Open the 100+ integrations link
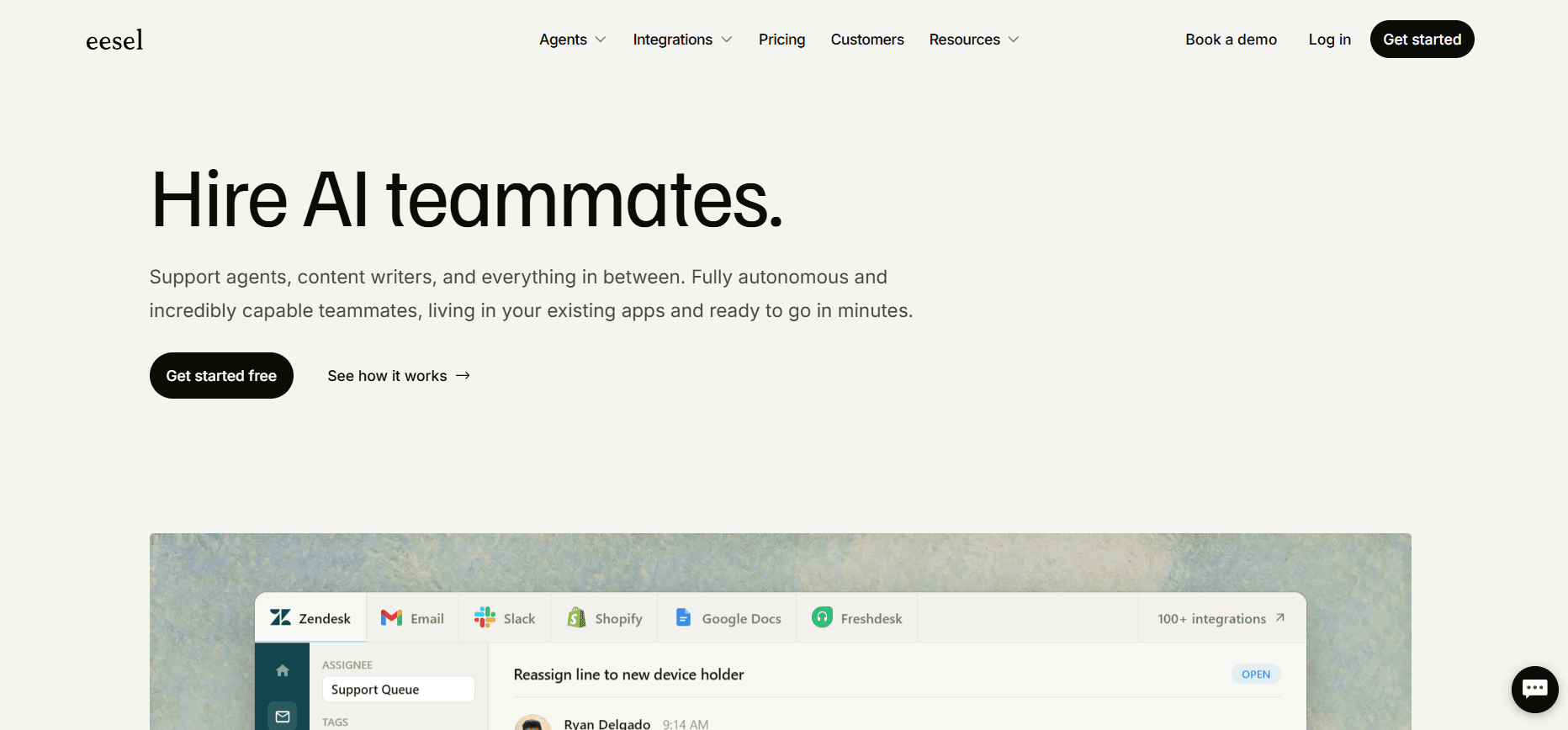The image size is (1568, 730). point(1221,618)
